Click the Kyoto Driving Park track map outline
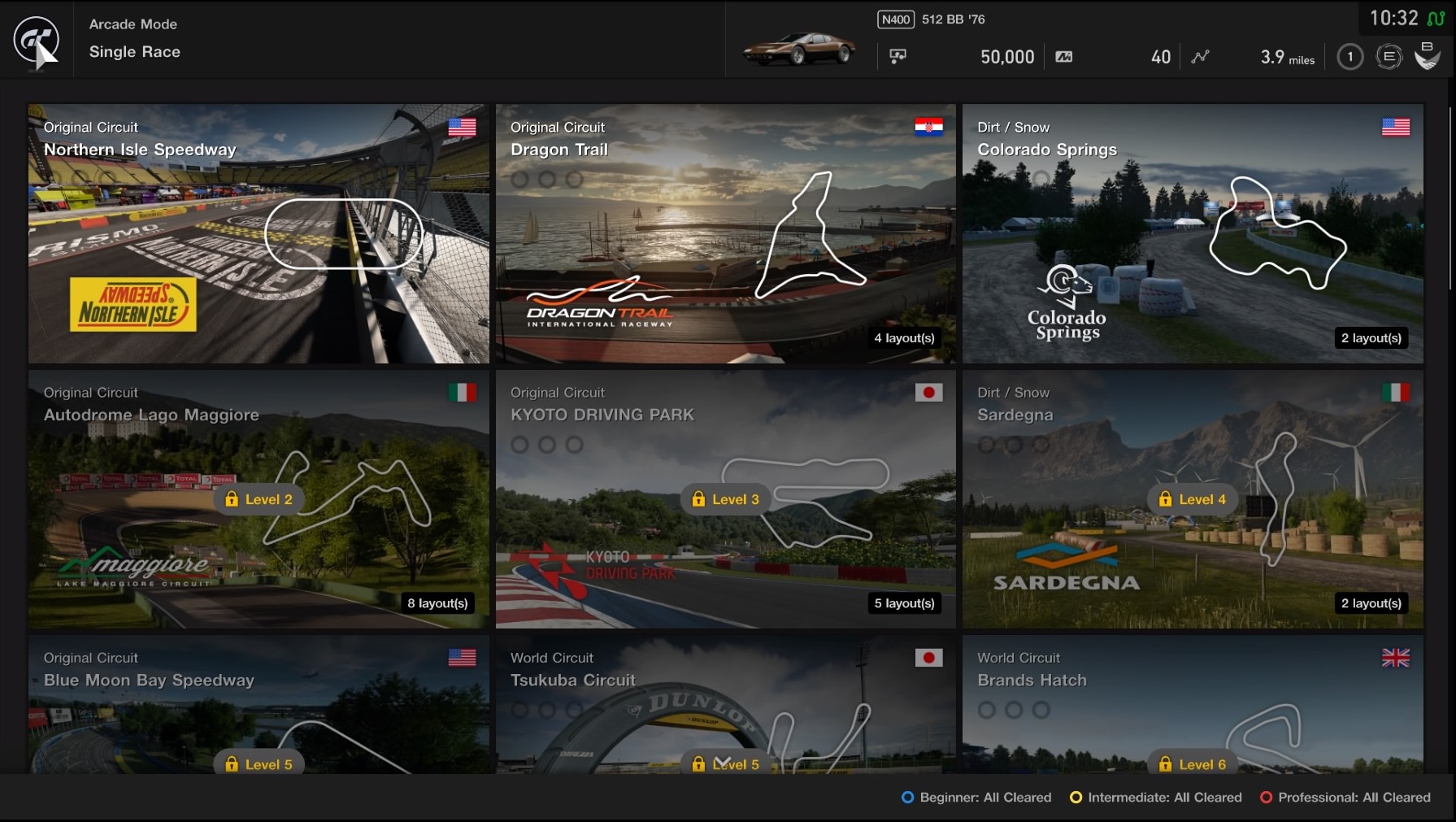The height and width of the screenshot is (822, 1456). [806, 502]
